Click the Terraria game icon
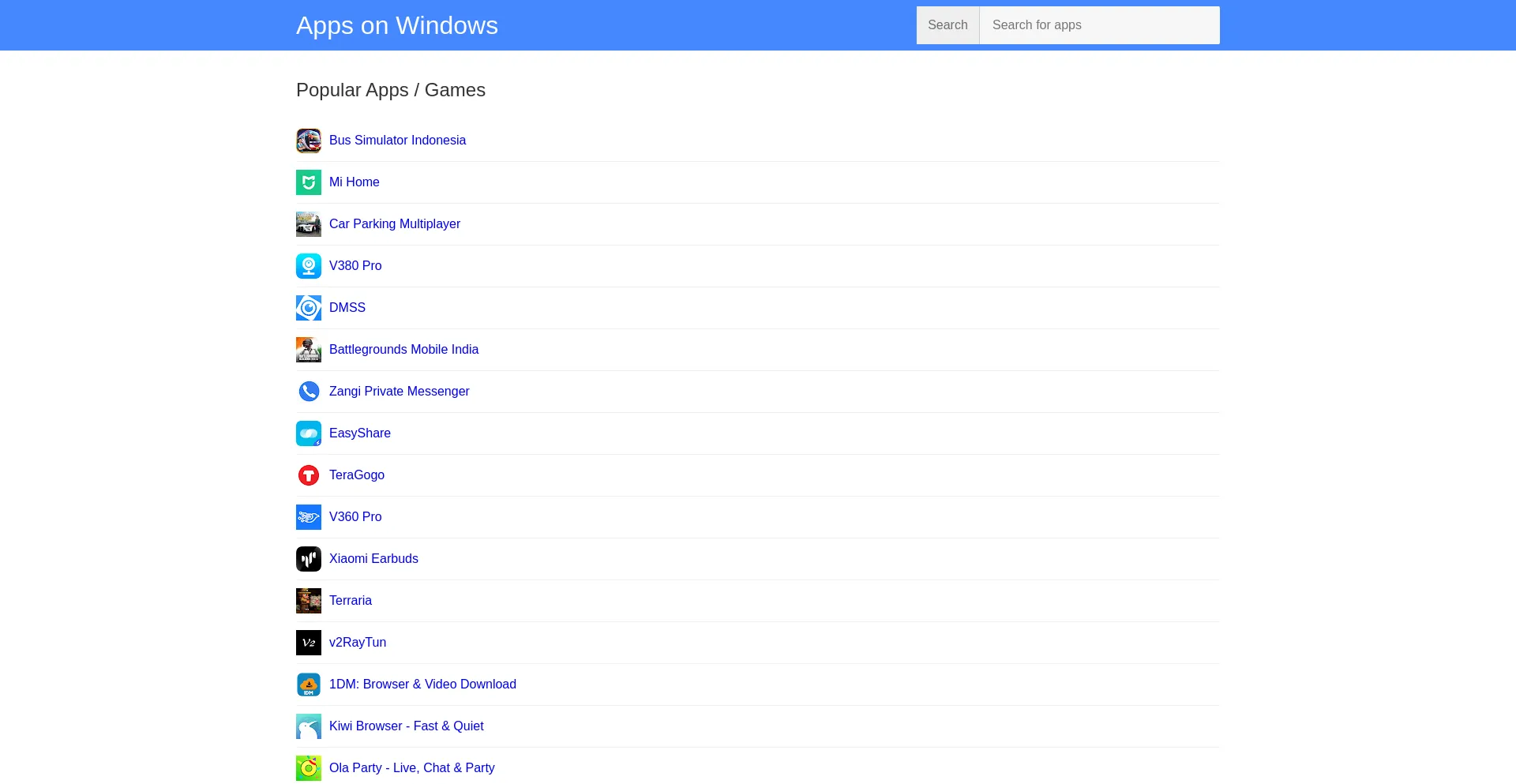The width and height of the screenshot is (1516, 784). click(x=309, y=601)
